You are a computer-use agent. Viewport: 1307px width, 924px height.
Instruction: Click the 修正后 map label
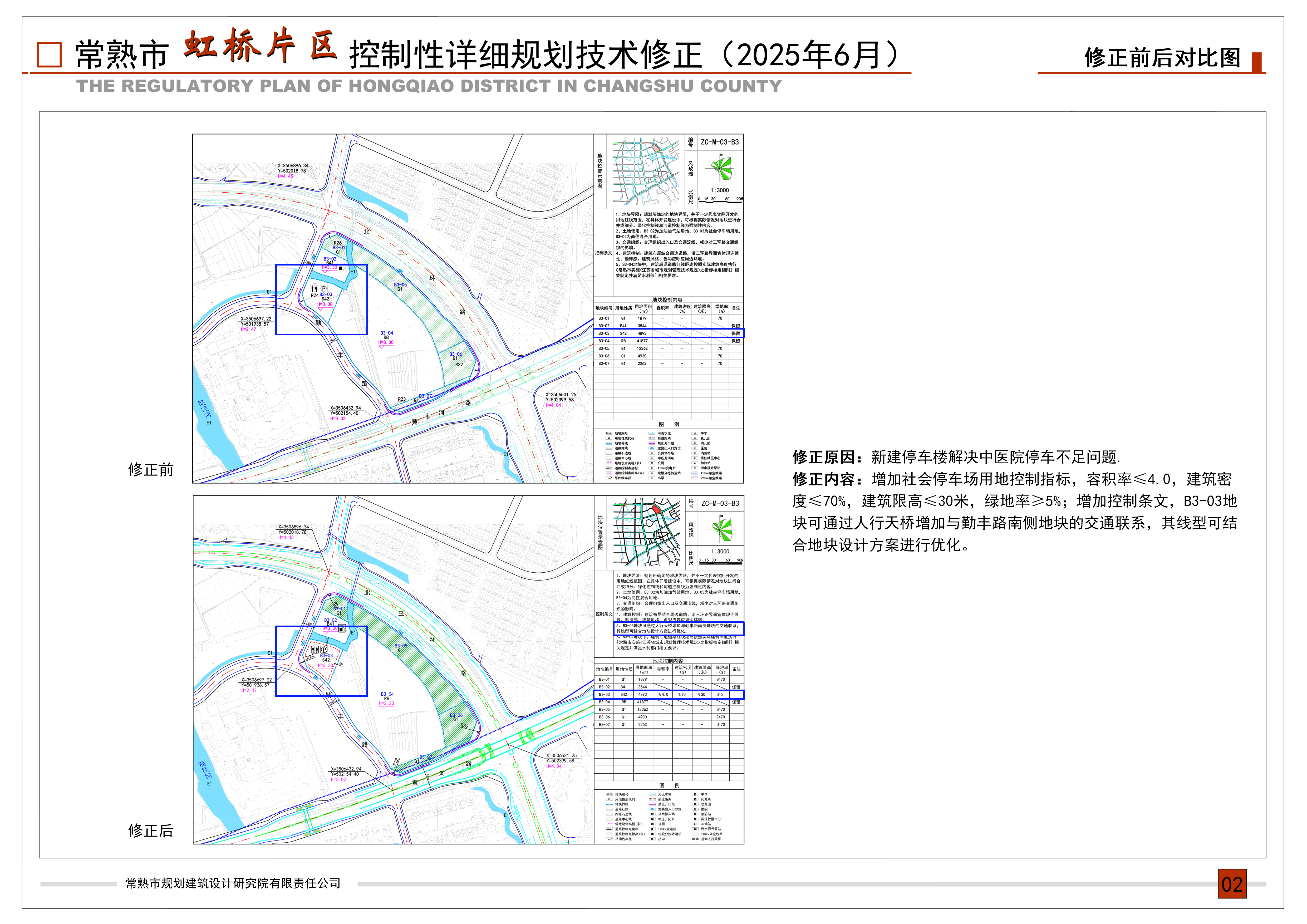click(150, 831)
